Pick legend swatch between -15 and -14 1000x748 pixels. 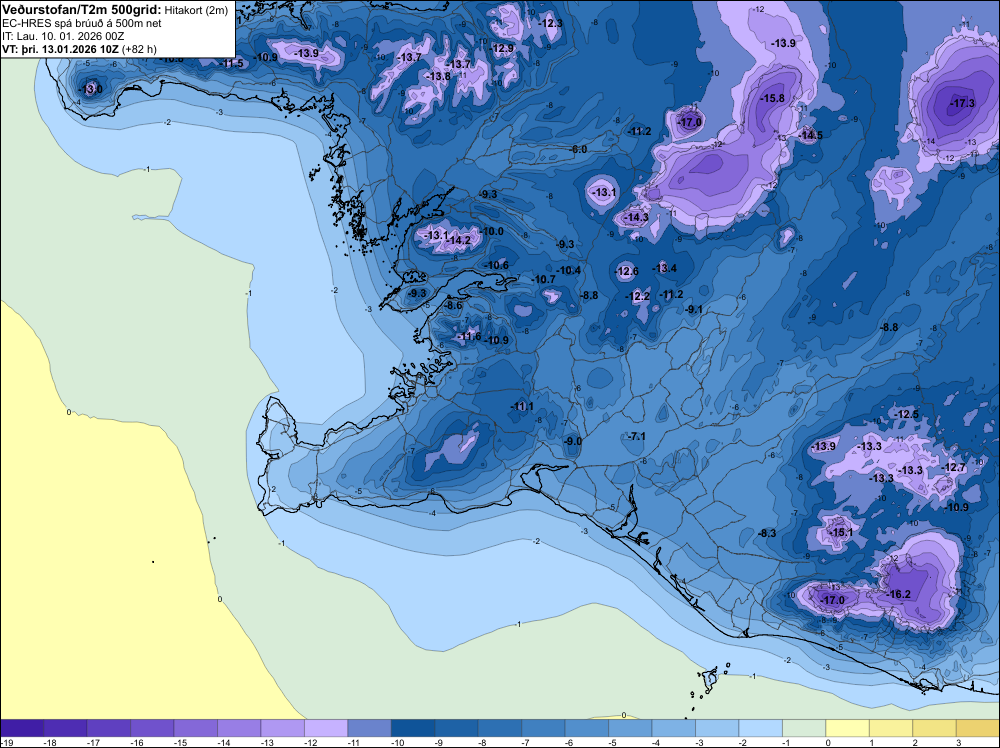[196, 728]
